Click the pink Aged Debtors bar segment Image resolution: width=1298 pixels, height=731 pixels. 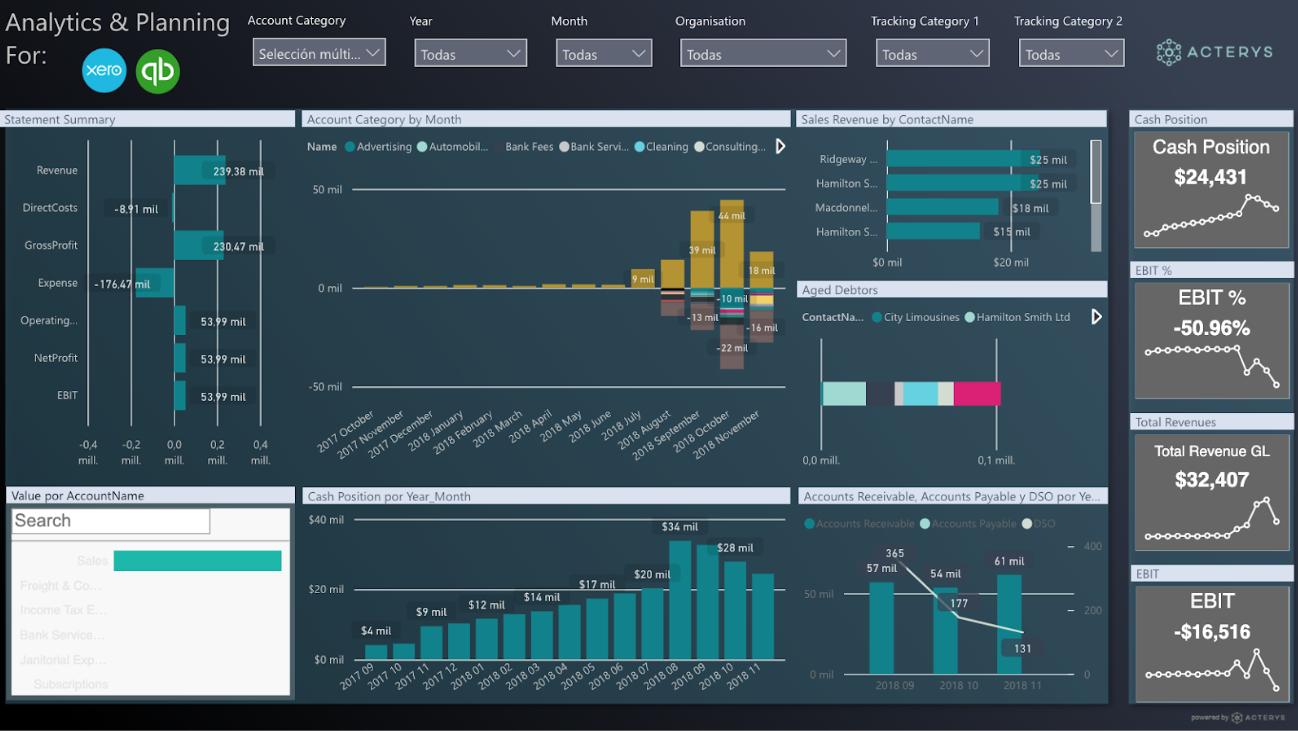[x=976, y=393]
